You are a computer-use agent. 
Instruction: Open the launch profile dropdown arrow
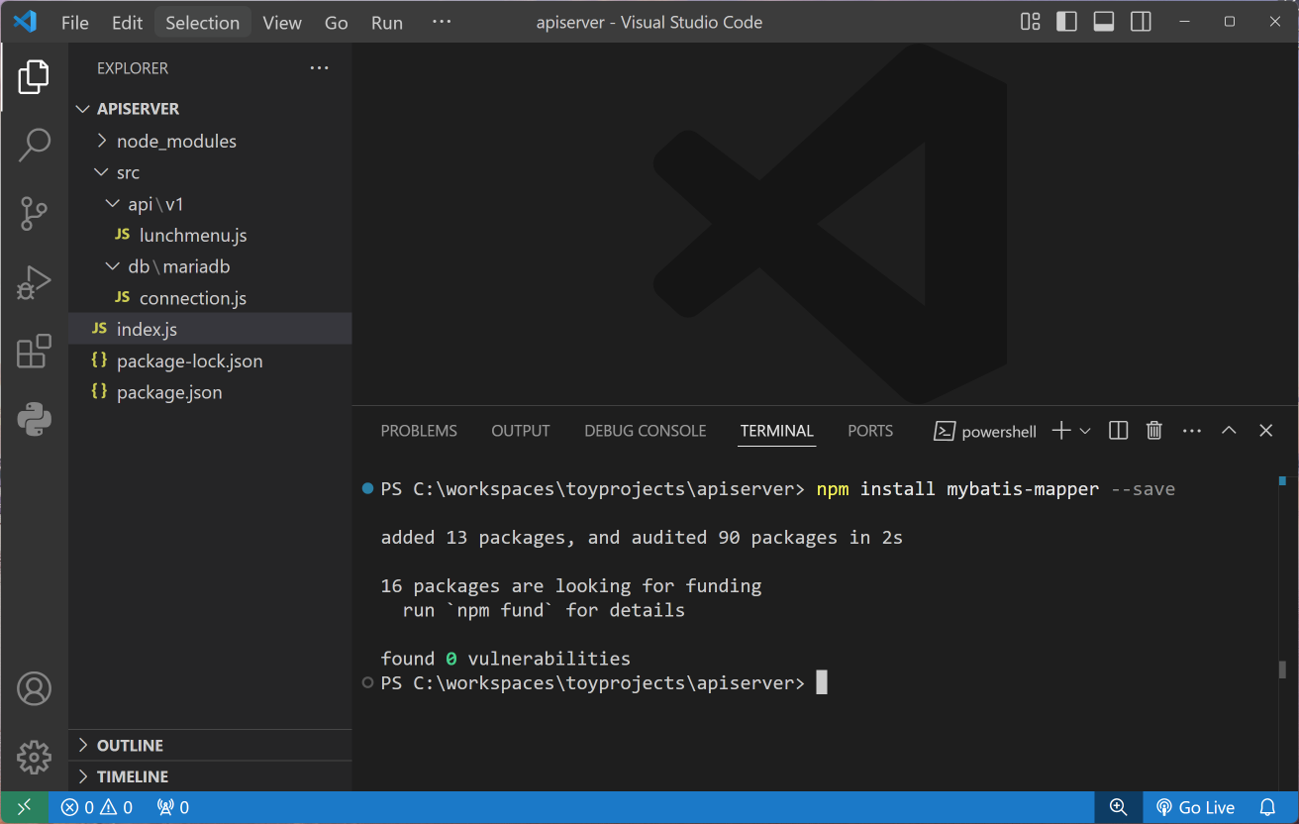point(1085,431)
